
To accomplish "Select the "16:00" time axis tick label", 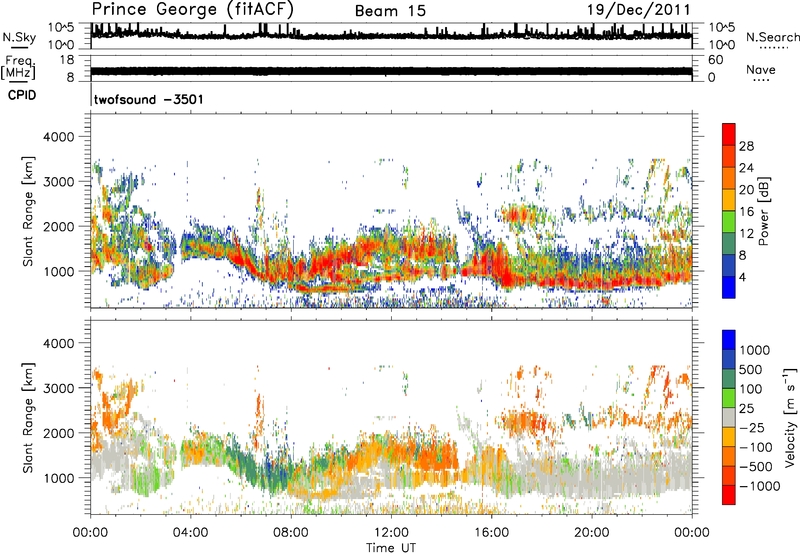I will (x=491, y=533).
